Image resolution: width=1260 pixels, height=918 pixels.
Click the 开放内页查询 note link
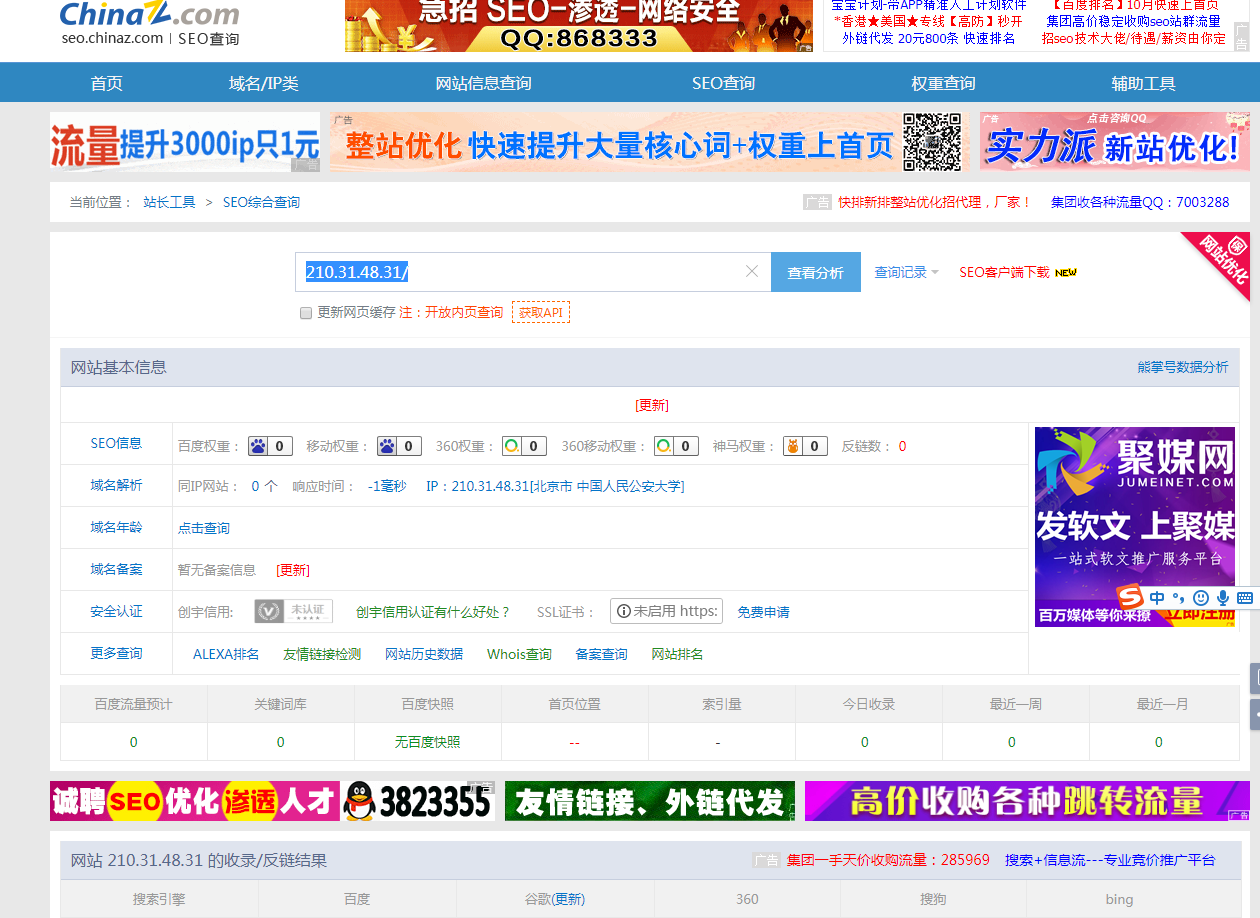464,312
